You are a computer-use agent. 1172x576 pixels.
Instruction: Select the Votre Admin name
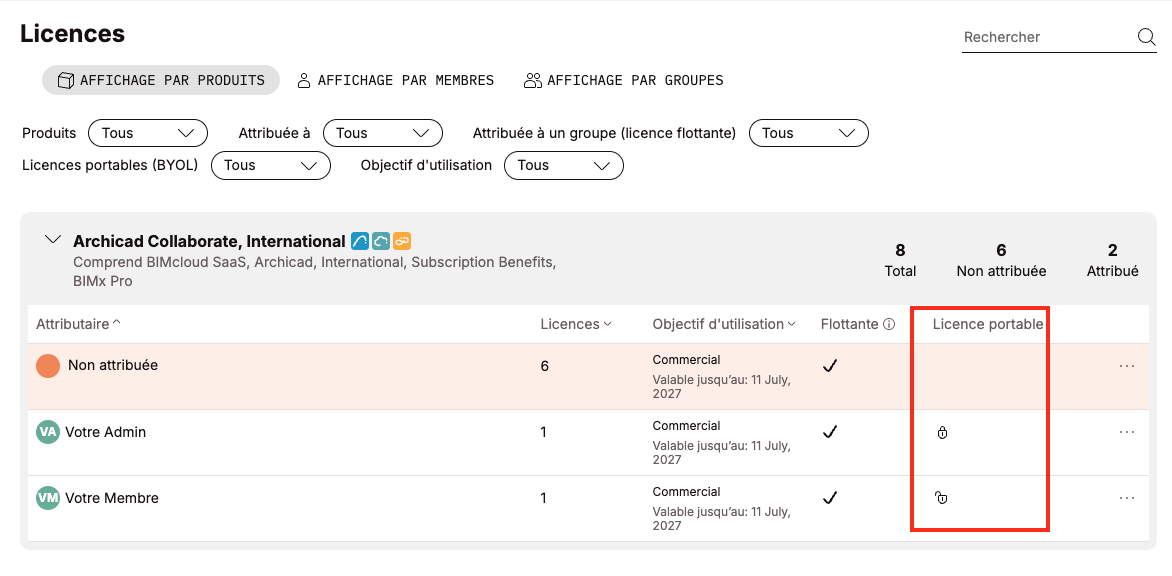point(105,432)
